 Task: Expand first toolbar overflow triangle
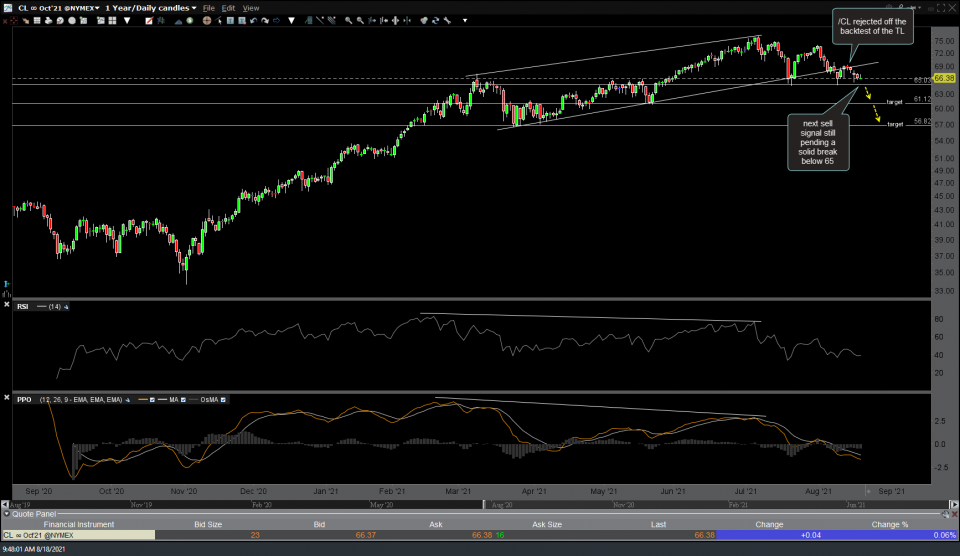(x=127, y=21)
